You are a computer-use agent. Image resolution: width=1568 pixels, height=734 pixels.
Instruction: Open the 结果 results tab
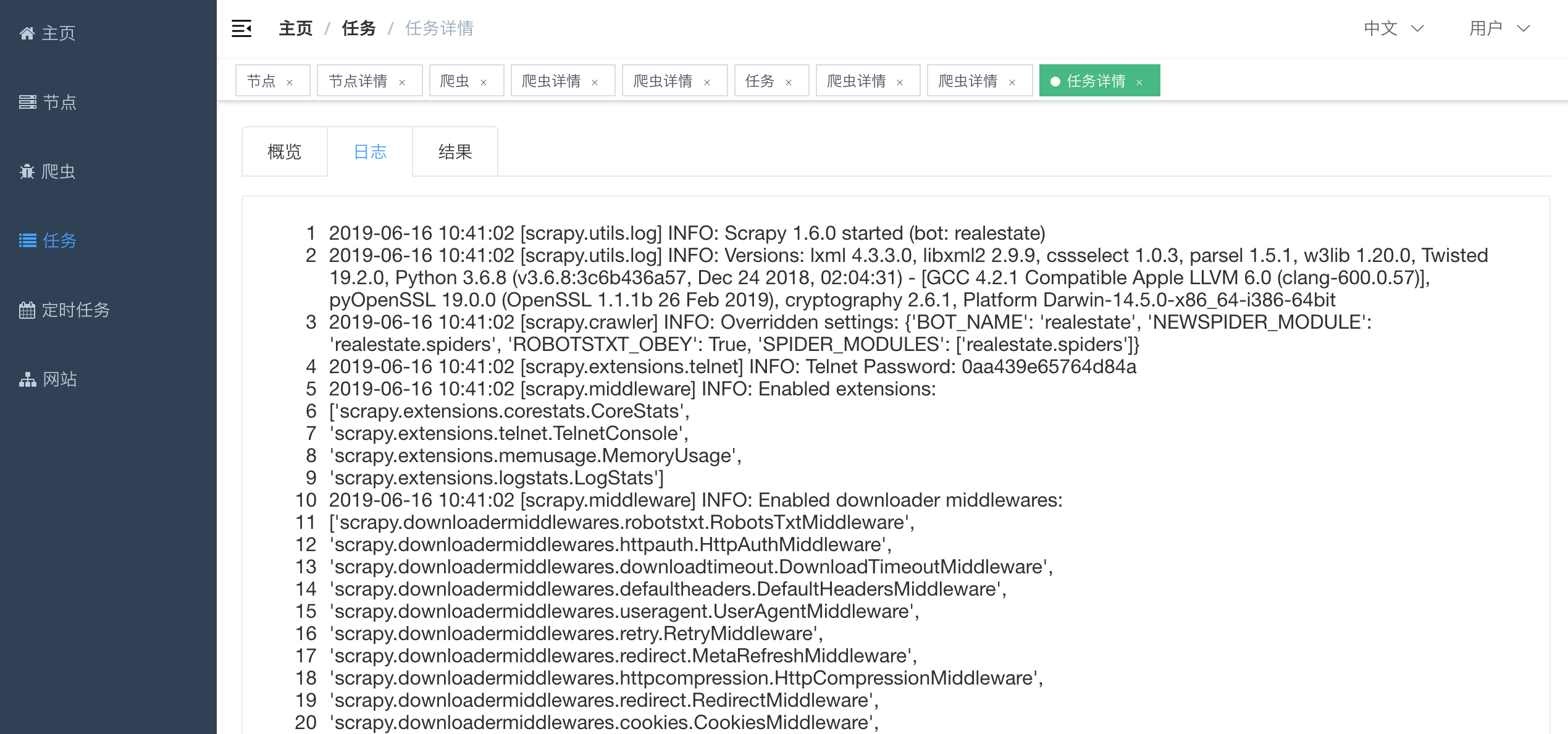tap(455, 151)
